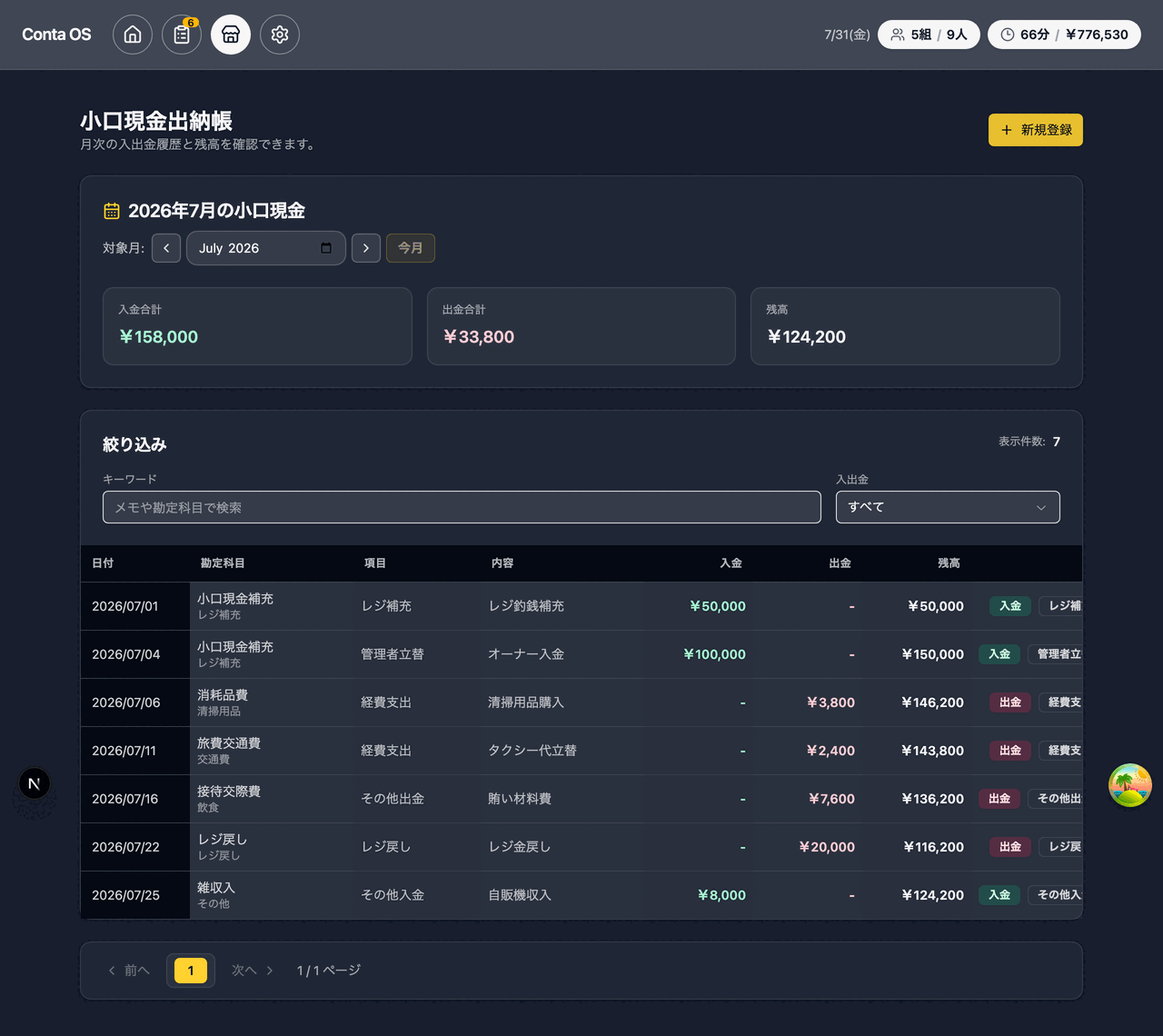Go to next month with right chevron
The height and width of the screenshot is (1036, 1163).
coord(366,248)
